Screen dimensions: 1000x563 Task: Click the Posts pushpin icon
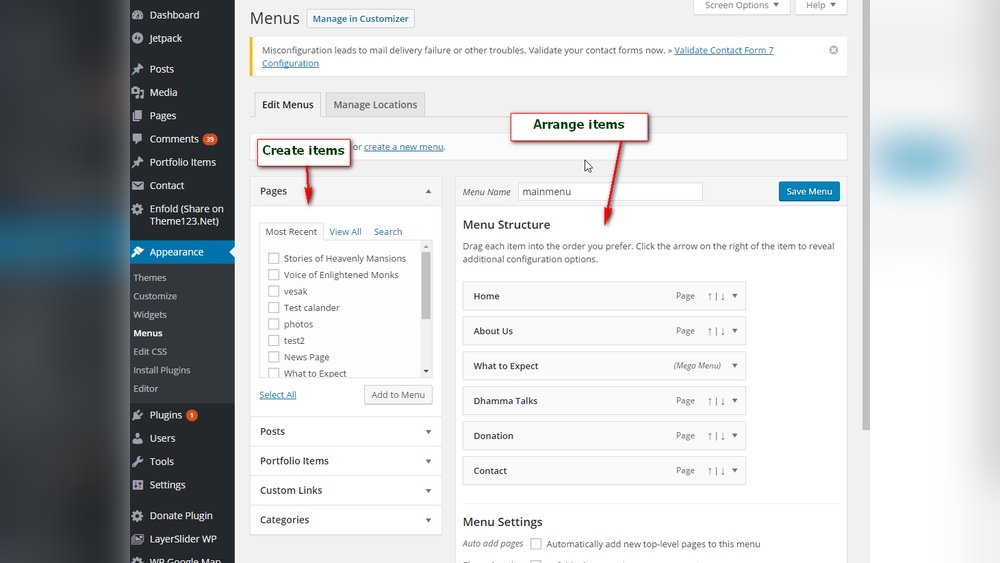138,69
